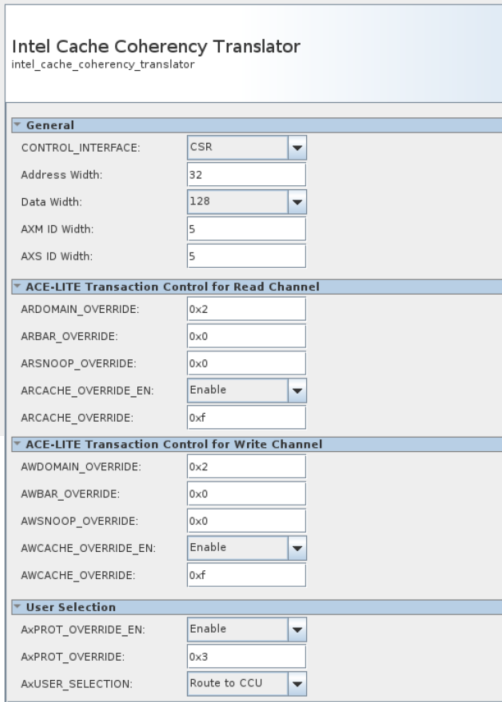Open ARCACHE_OVERRIDE_EN dropdown arrow
Screen dimensions: 502x702
pyautogui.click(x=297, y=390)
